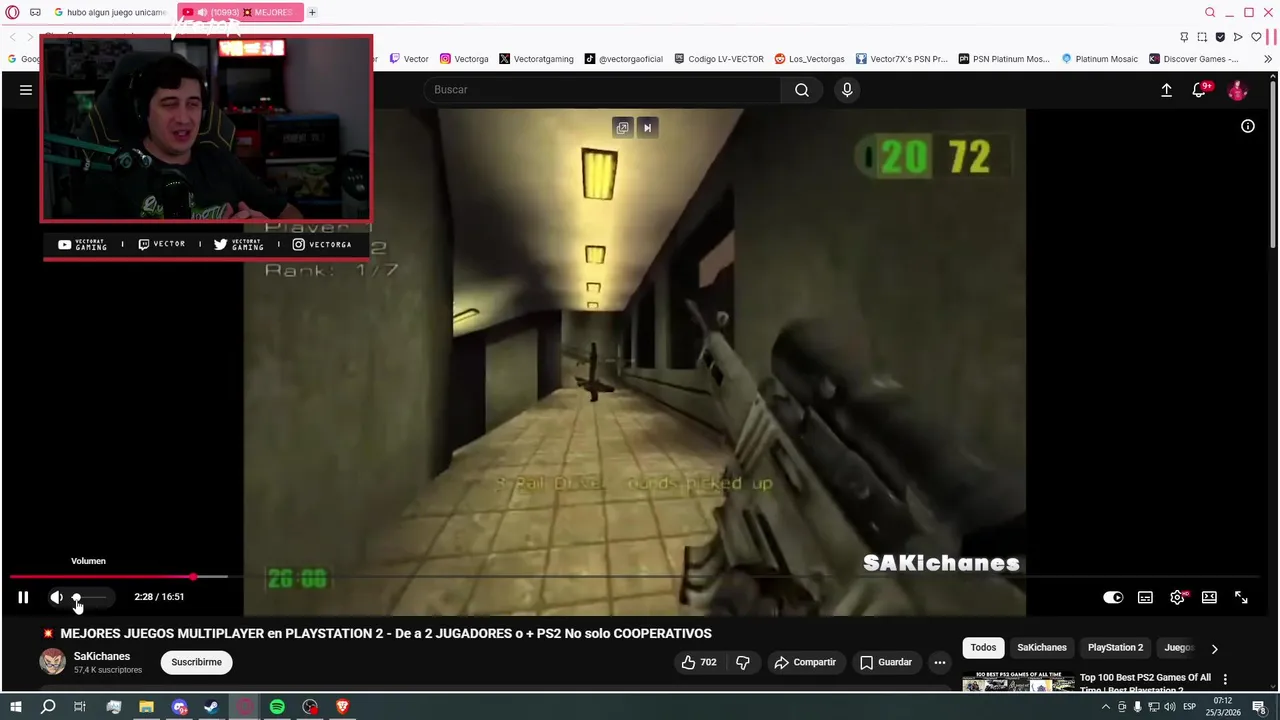
Task: Switch to theater mode
Action: 1209,597
